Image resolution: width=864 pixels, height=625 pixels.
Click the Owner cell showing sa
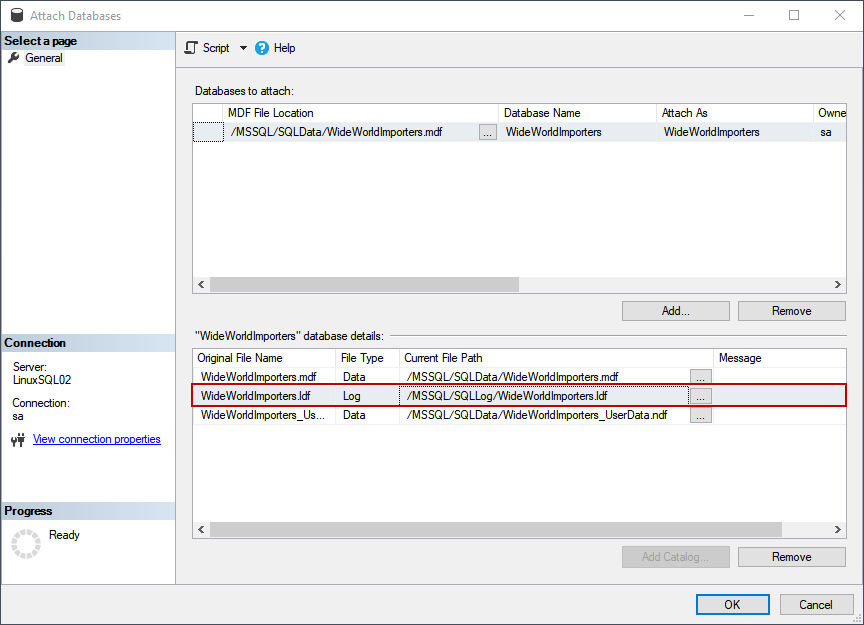click(830, 132)
